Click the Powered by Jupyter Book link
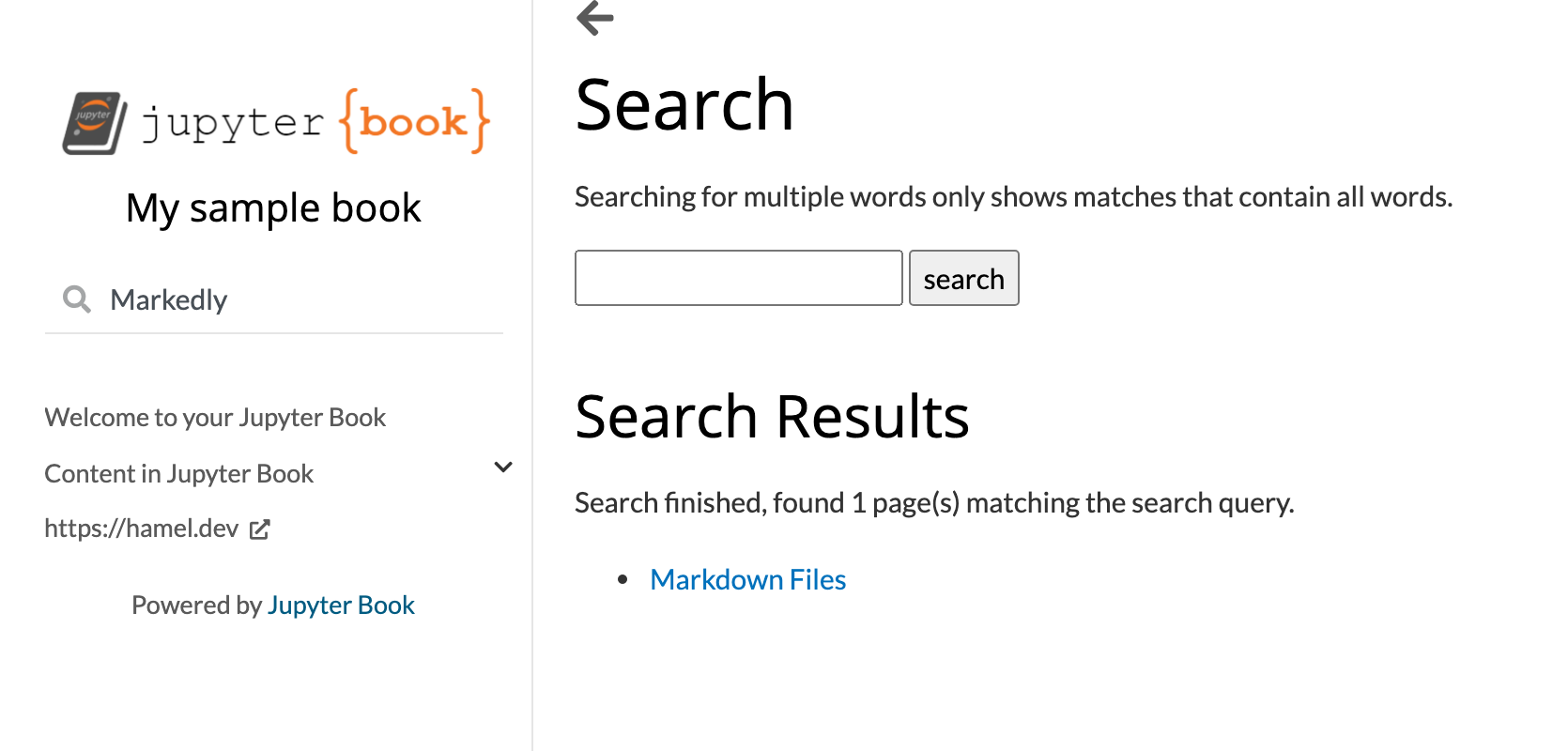 (x=341, y=605)
